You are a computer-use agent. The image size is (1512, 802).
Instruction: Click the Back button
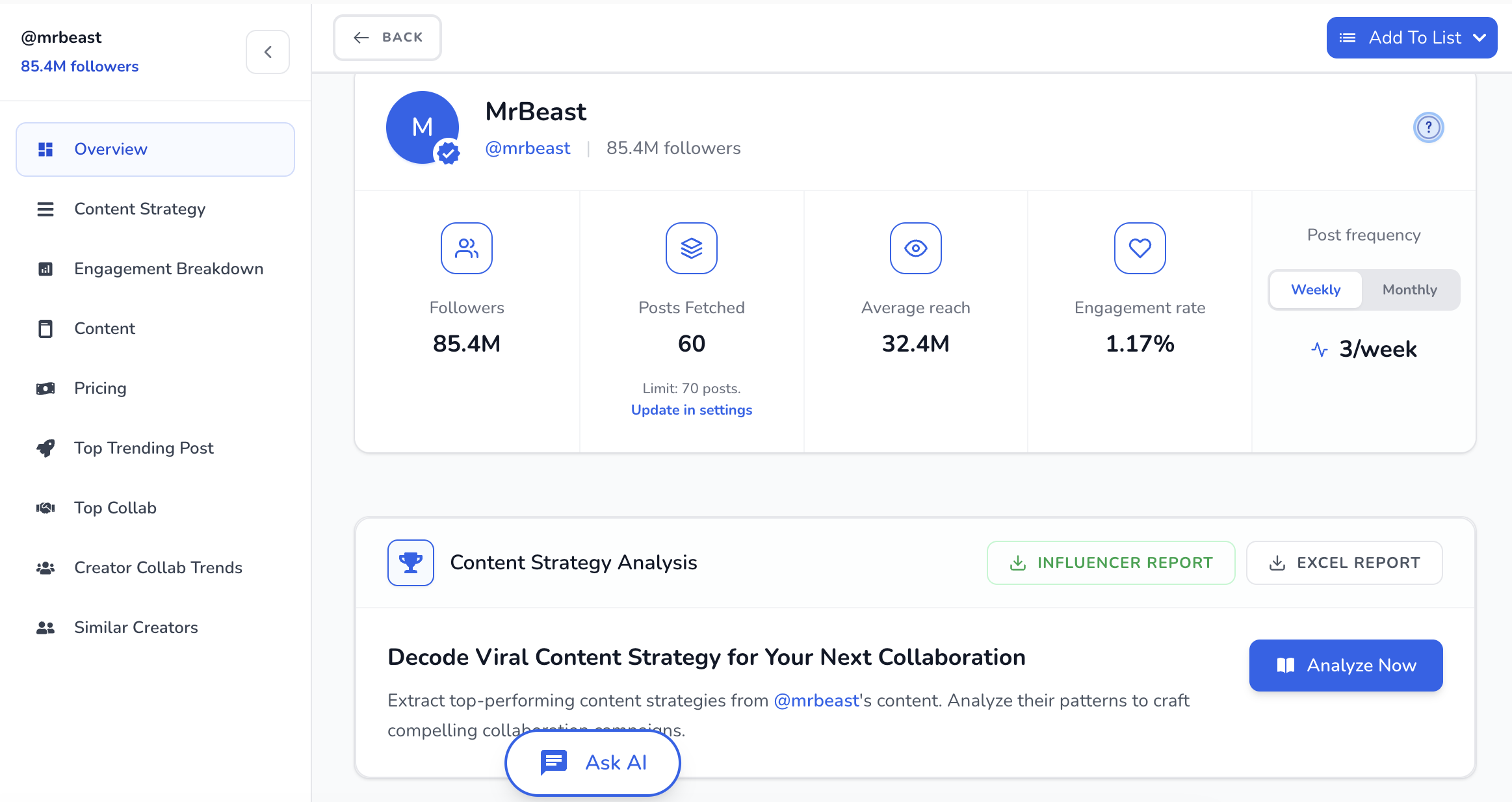(387, 38)
